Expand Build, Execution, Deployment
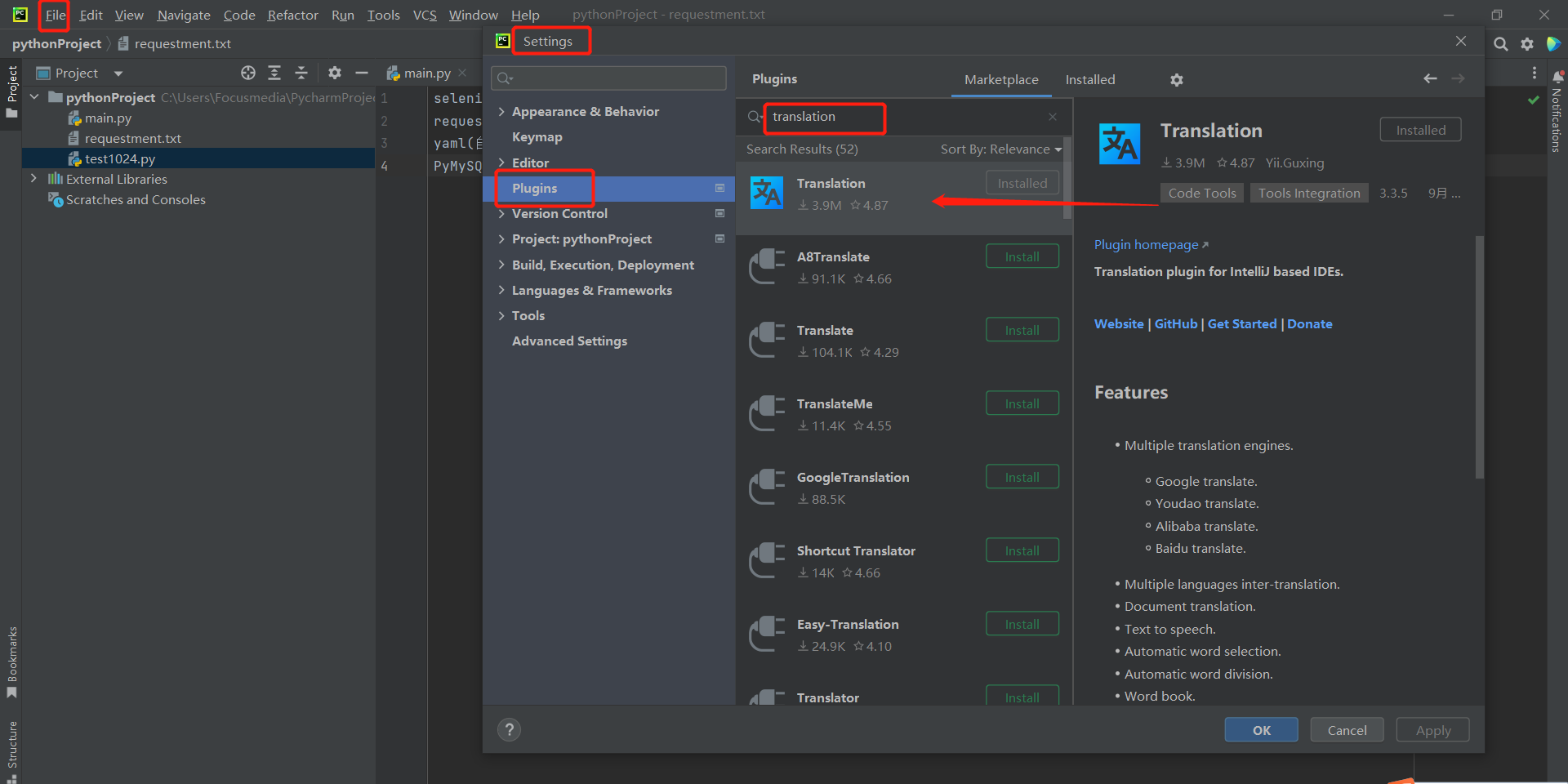 click(x=501, y=265)
